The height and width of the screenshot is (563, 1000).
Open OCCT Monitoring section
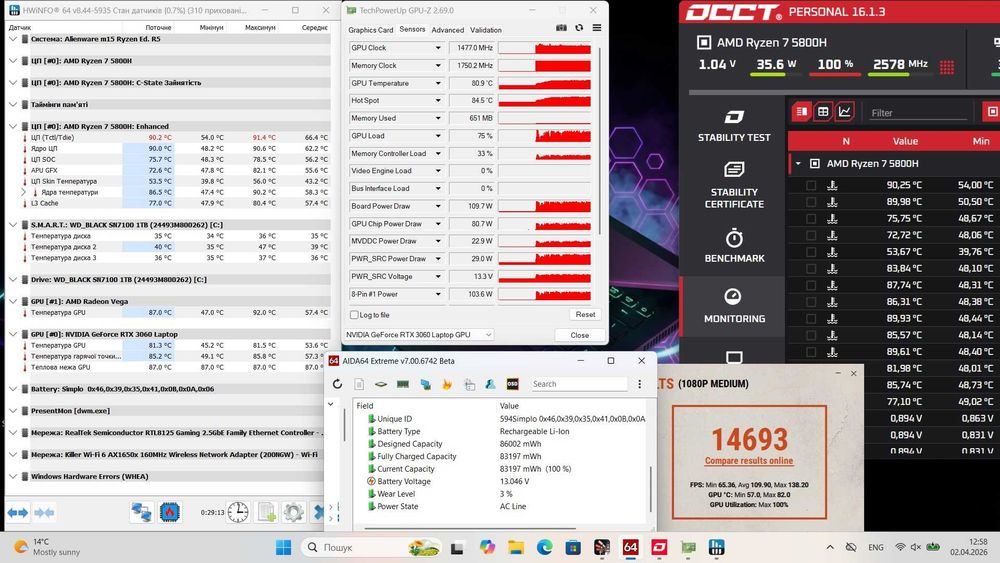733,306
